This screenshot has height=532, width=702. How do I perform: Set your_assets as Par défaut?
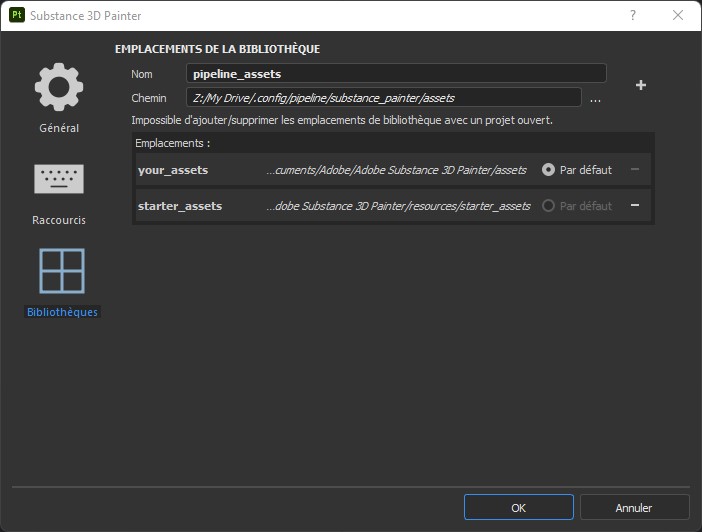click(x=548, y=170)
